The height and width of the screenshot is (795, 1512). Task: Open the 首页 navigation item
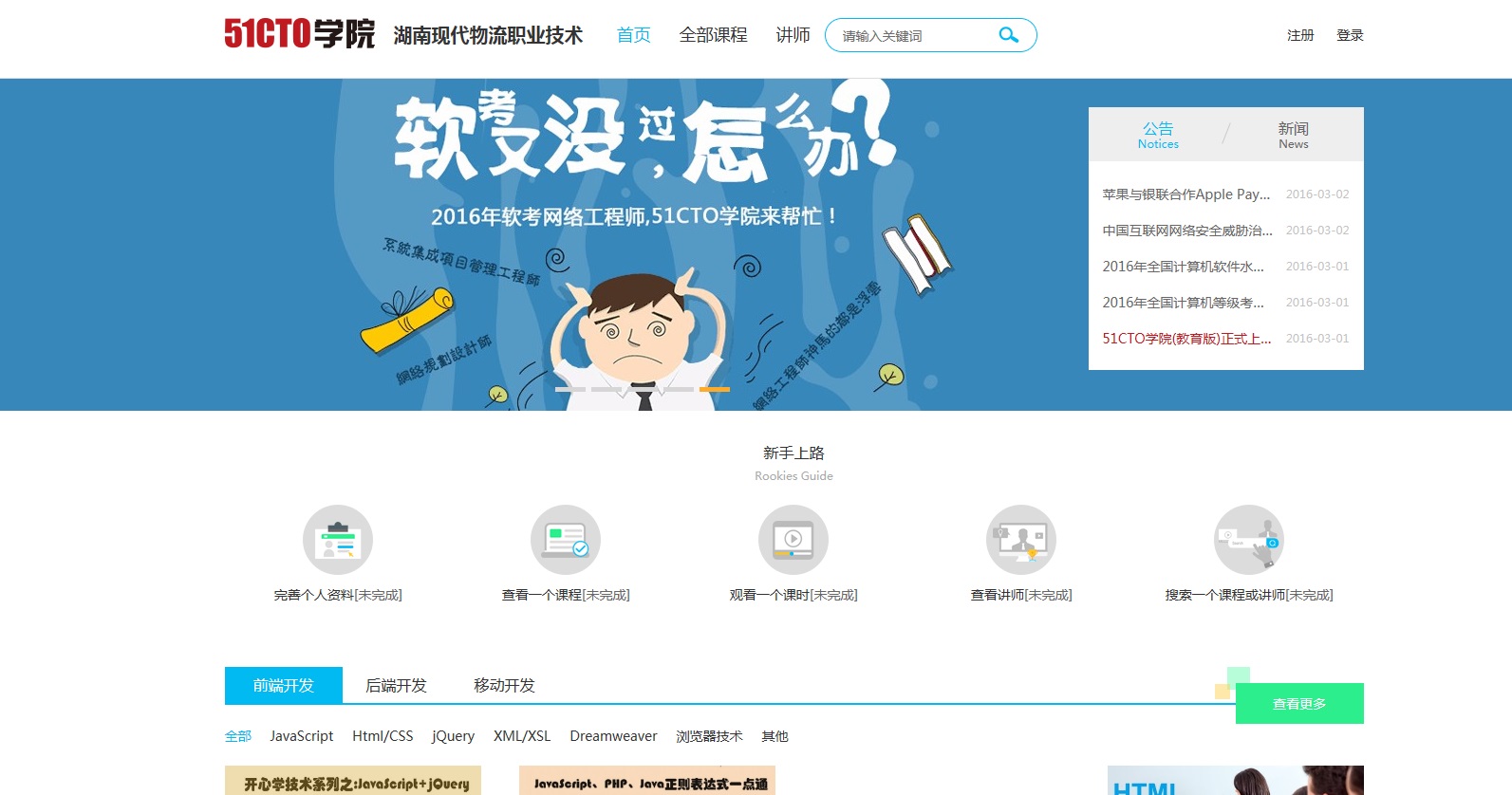[x=634, y=35]
